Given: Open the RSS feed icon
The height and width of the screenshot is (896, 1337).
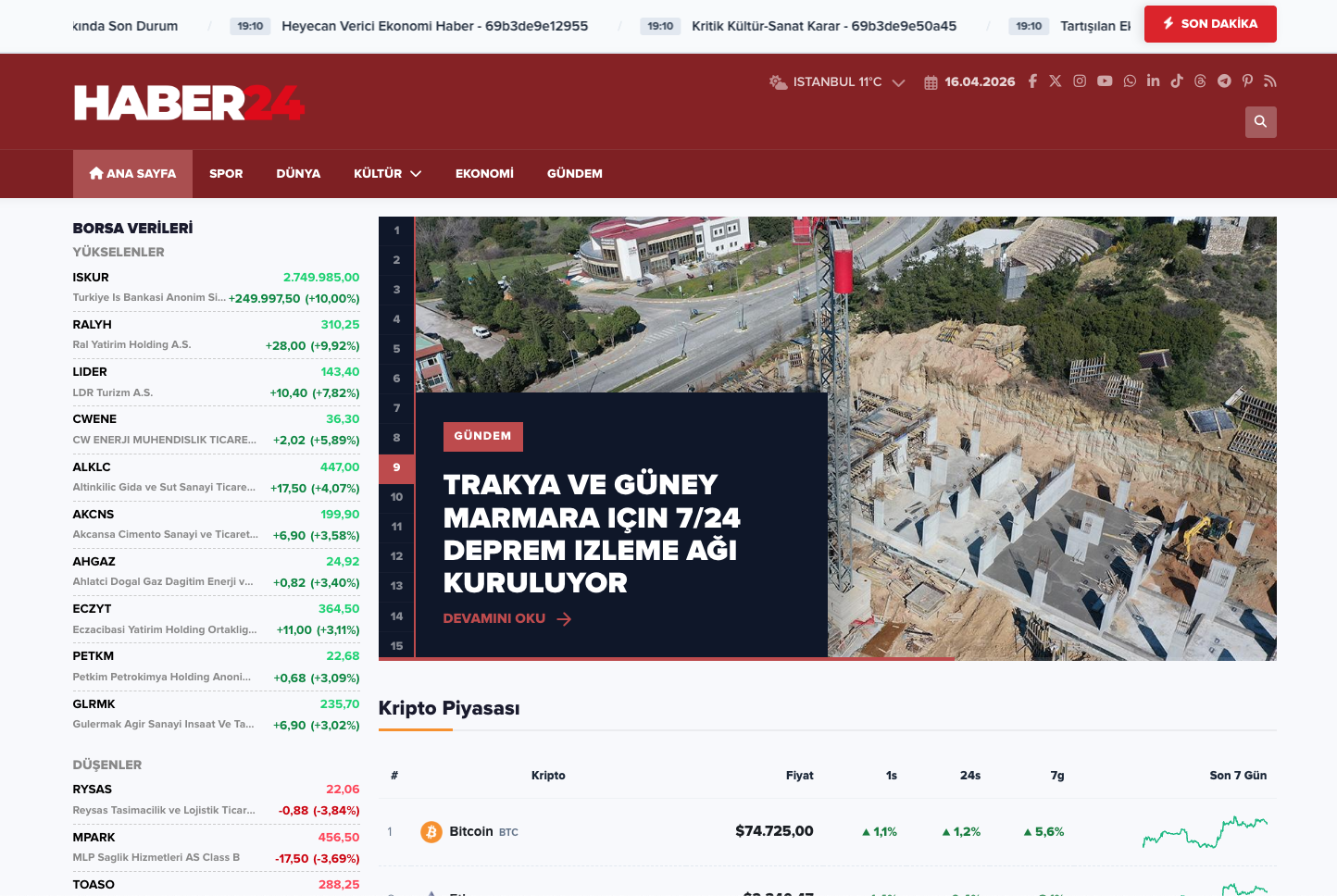Looking at the screenshot, I should pyautogui.click(x=1270, y=81).
